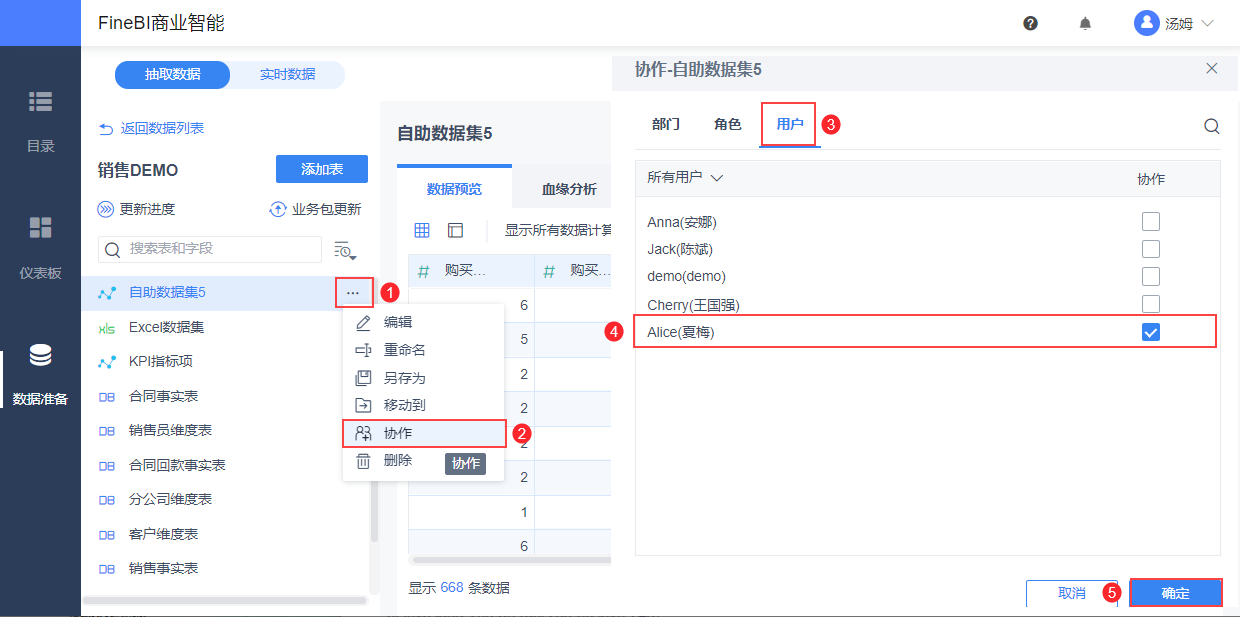Click the 确定 confirm button
1240x617 pixels.
(1175, 593)
